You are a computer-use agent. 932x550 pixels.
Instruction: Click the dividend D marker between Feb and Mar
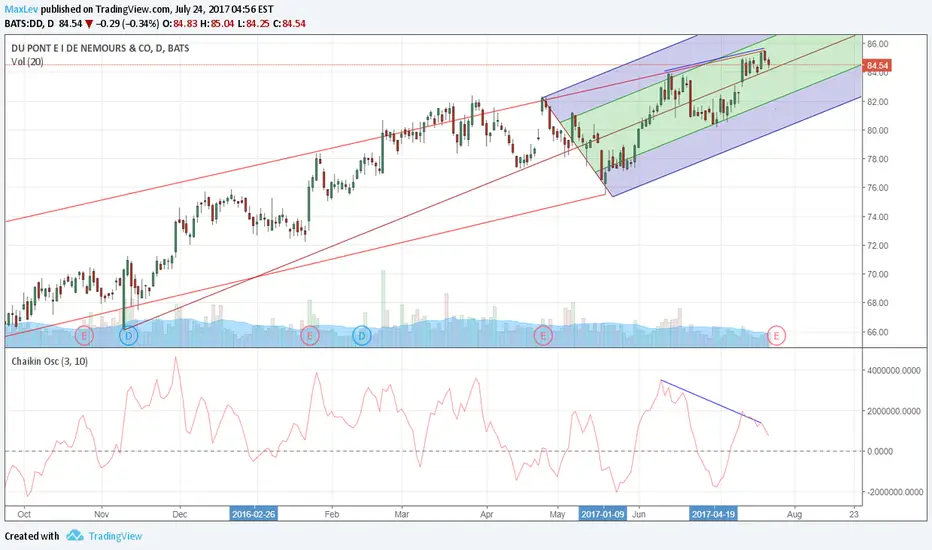pyautogui.click(x=362, y=336)
